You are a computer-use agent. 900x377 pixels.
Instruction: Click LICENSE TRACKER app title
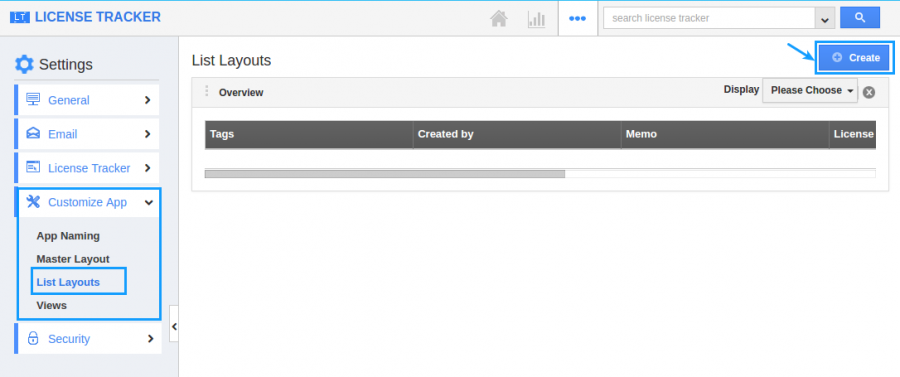(98, 17)
